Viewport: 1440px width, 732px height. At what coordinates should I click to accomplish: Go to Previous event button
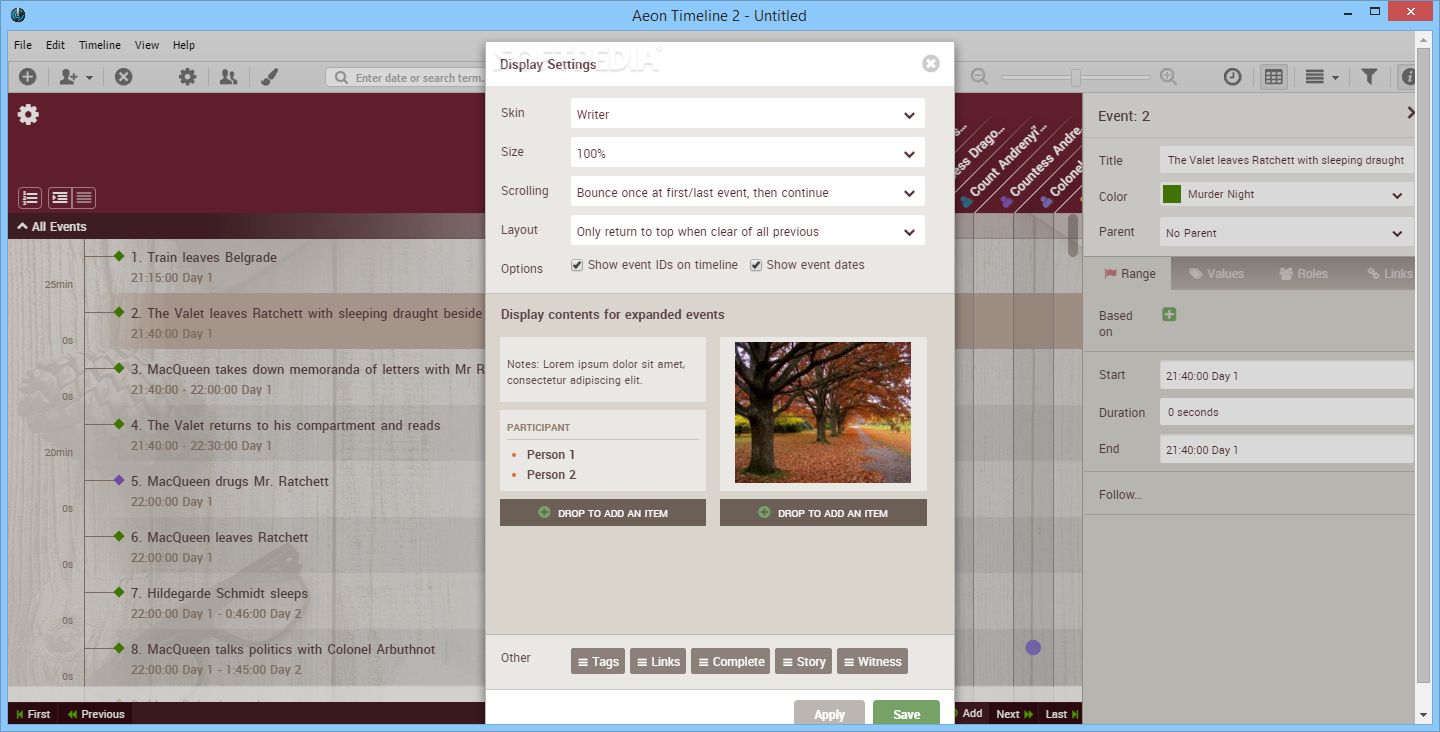click(x=95, y=714)
